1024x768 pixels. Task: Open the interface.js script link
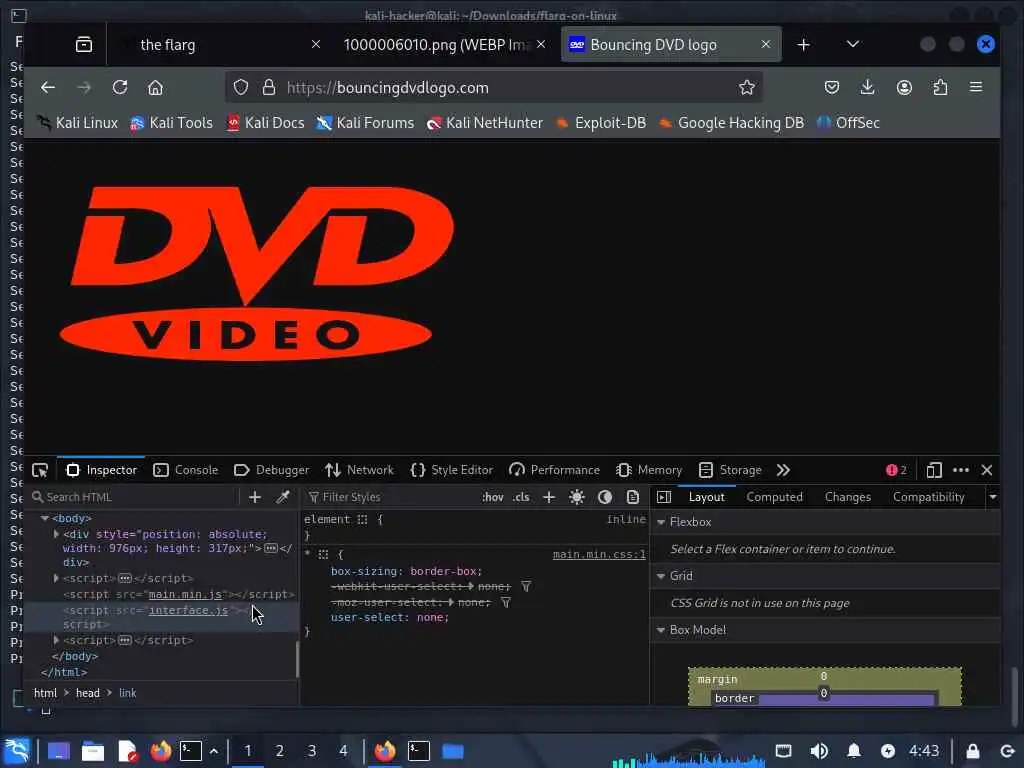coord(188,610)
